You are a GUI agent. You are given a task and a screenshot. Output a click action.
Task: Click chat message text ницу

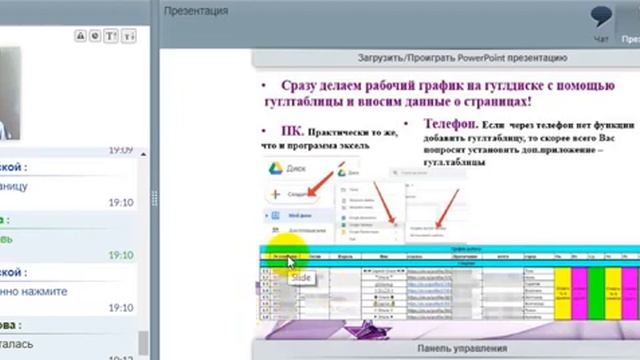14,187
